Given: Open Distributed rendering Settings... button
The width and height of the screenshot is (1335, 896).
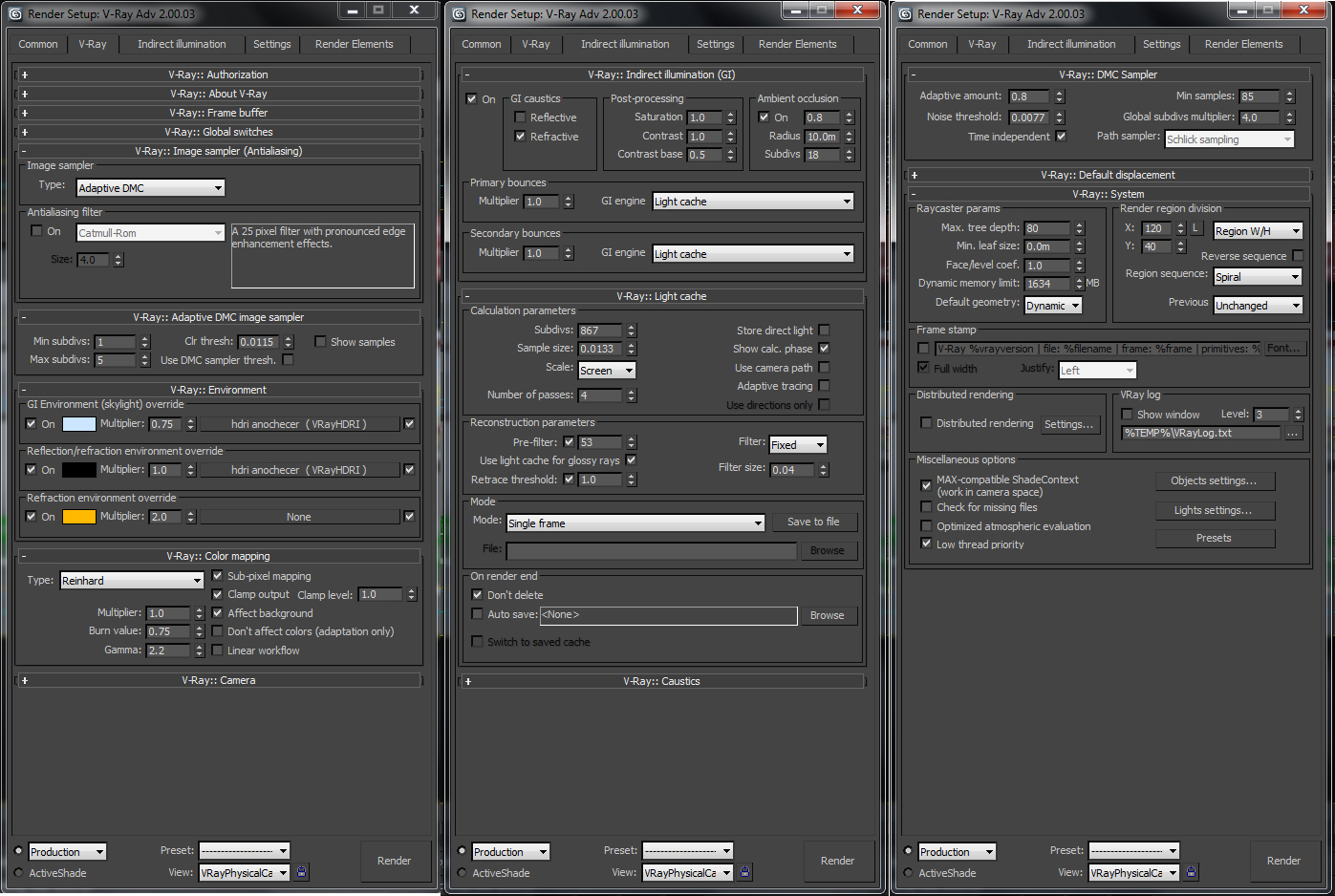Looking at the screenshot, I should [1069, 424].
